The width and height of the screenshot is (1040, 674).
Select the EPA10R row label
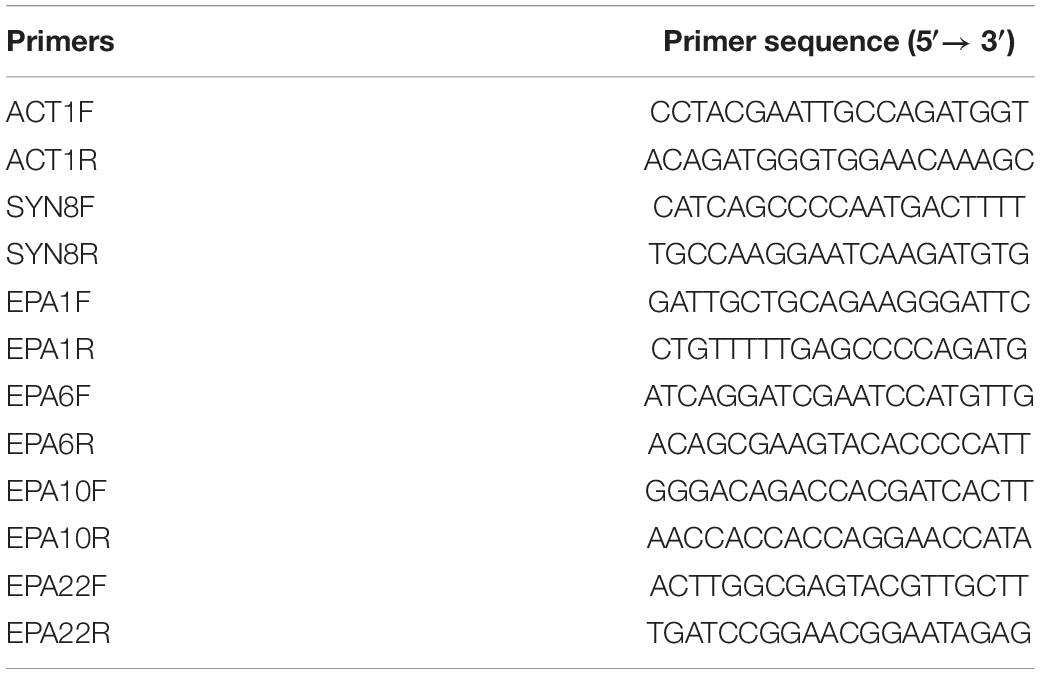click(58, 538)
